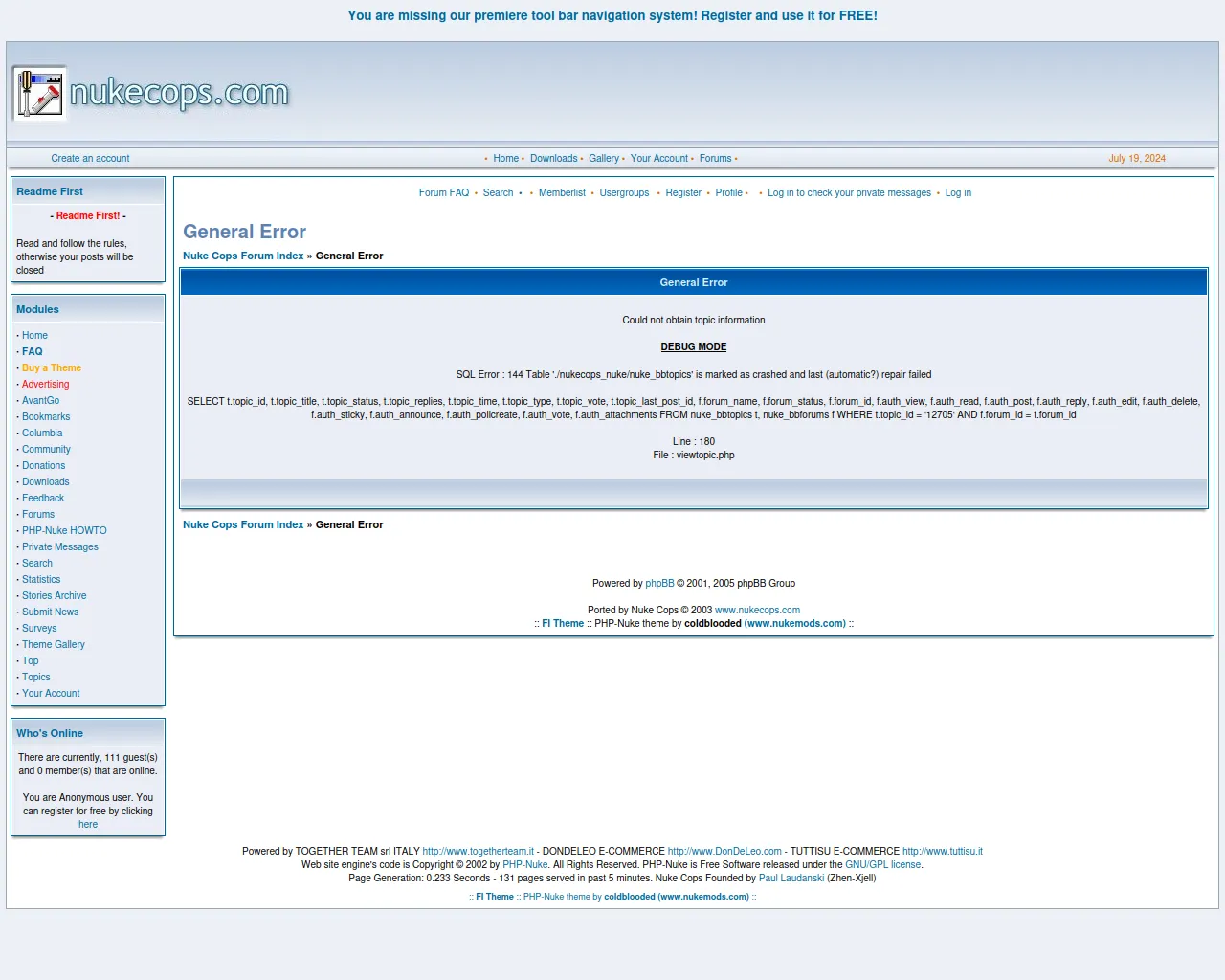Open PHP-Nuke HOWTO in the Modules list
Screen dimensions: 1225x980
(64, 531)
